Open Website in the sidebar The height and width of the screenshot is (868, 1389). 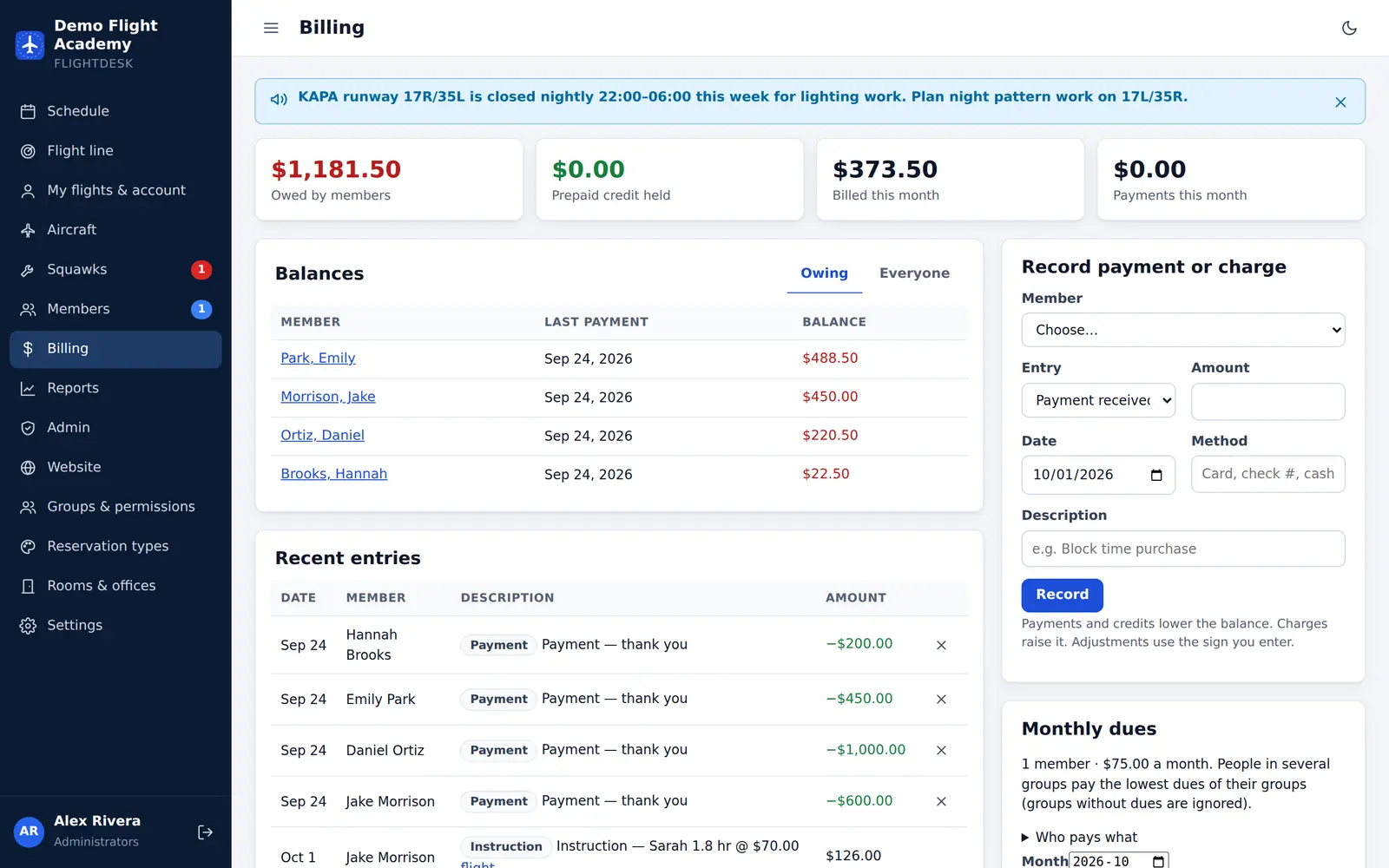115,467
